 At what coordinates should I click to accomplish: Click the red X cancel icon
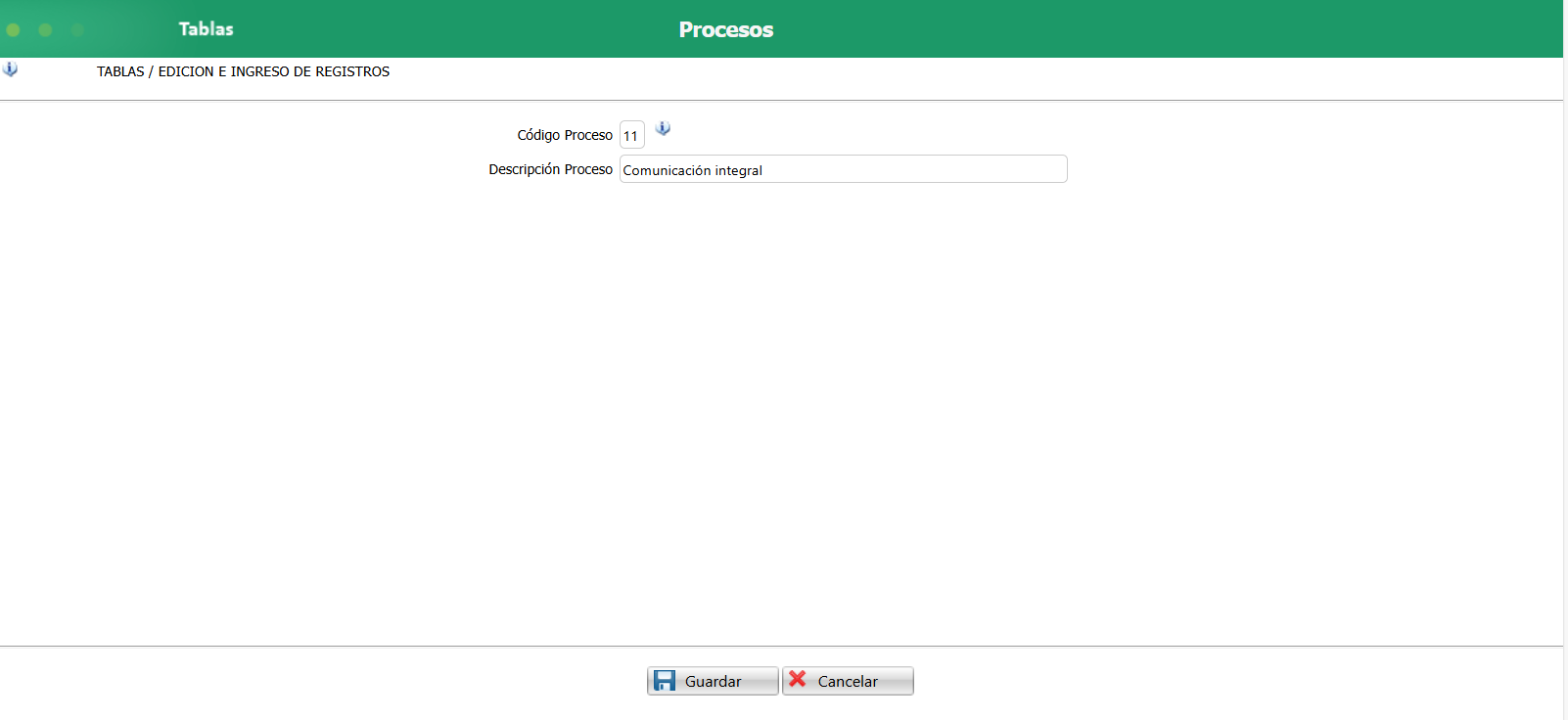[798, 679]
